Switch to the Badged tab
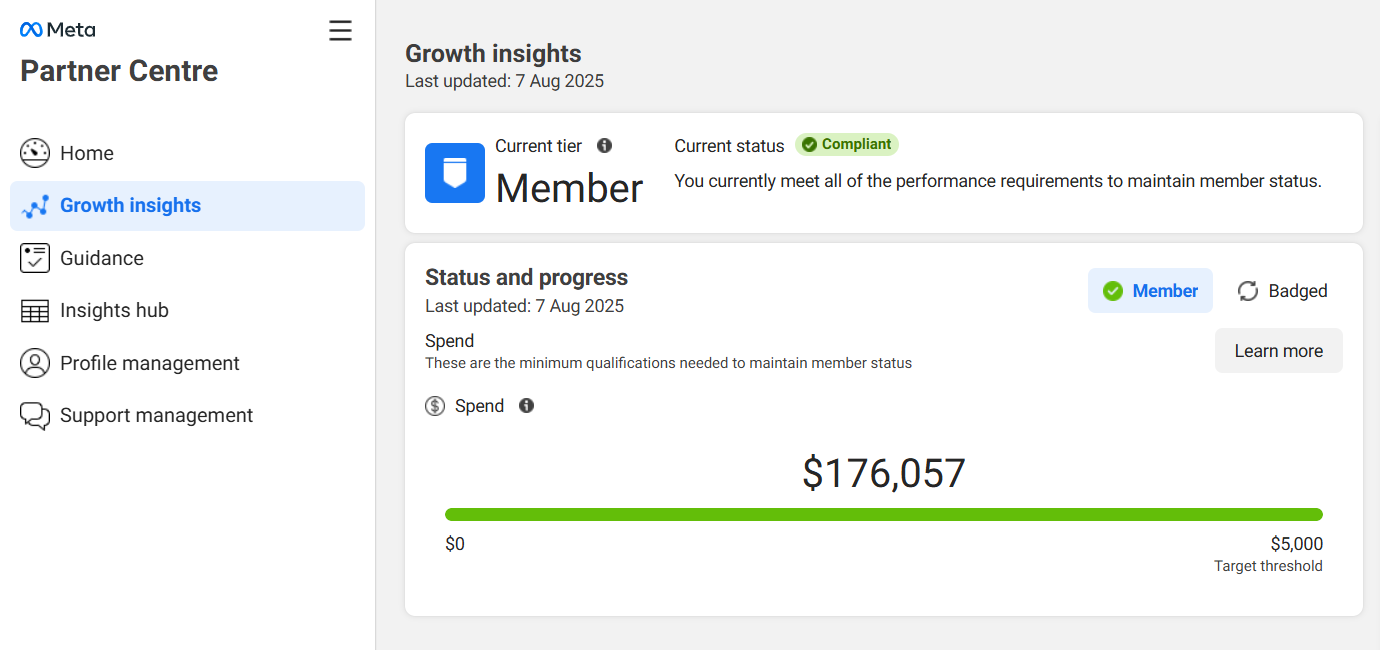Image resolution: width=1380 pixels, height=650 pixels. [x=1283, y=291]
